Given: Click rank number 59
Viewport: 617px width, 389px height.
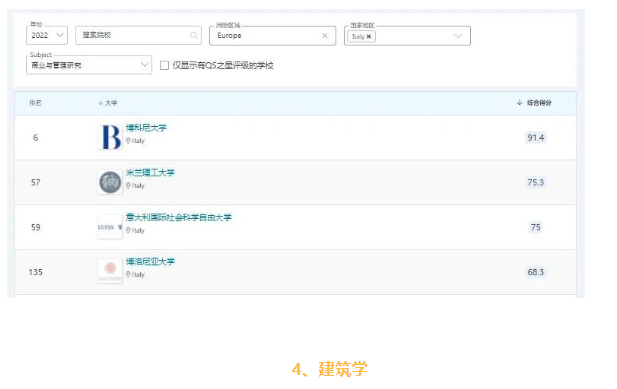Looking at the screenshot, I should 35,227.
